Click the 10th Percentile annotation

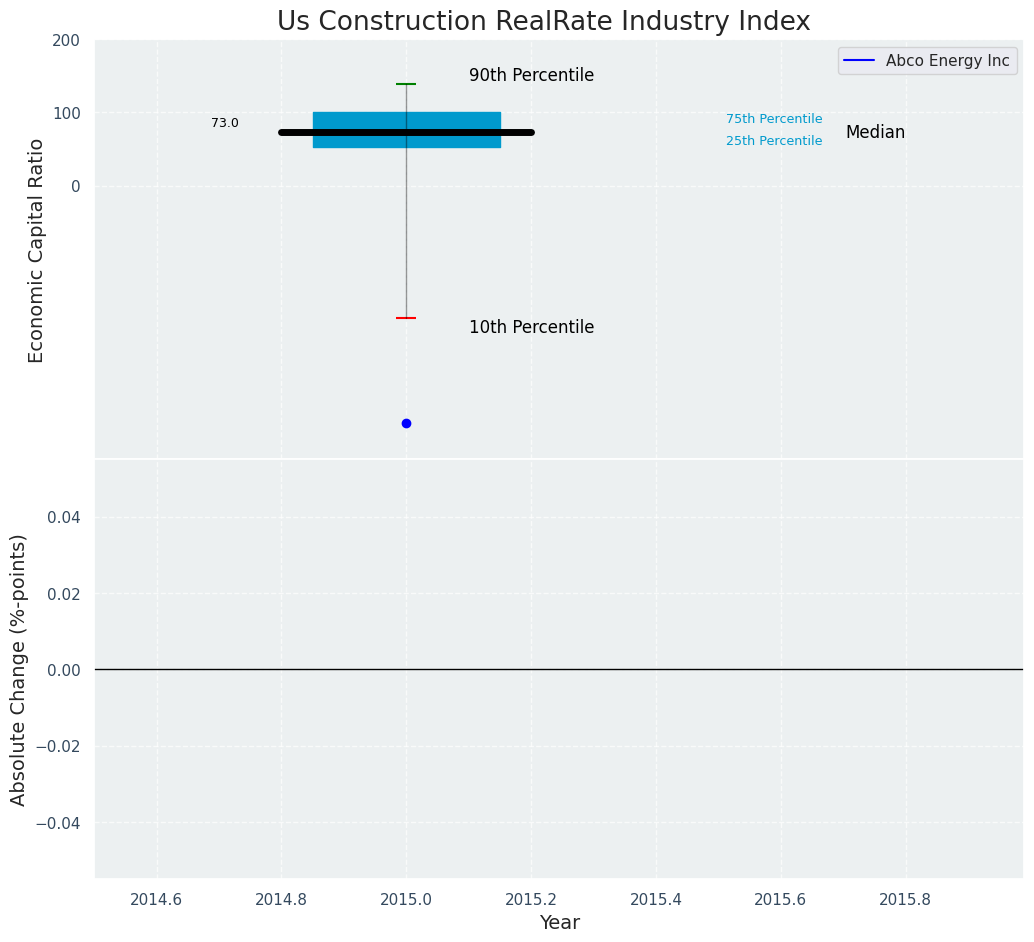click(531, 327)
